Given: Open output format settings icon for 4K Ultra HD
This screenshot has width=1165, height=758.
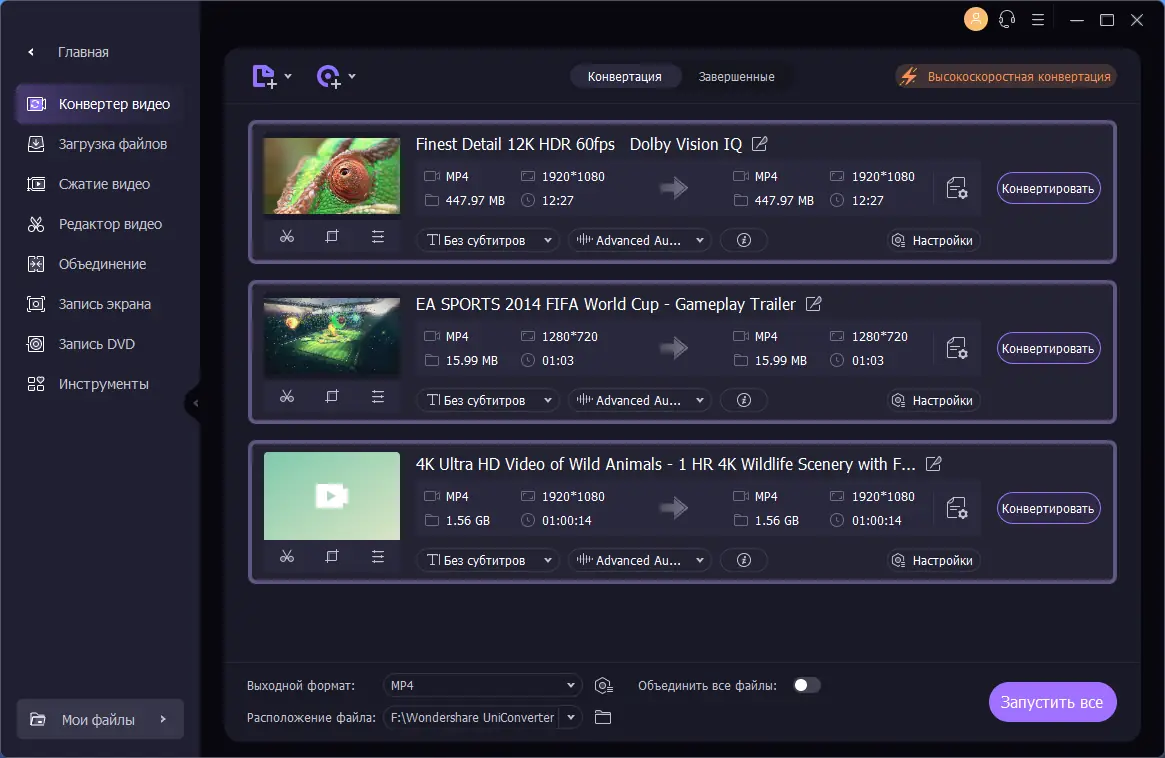Looking at the screenshot, I should [x=957, y=508].
